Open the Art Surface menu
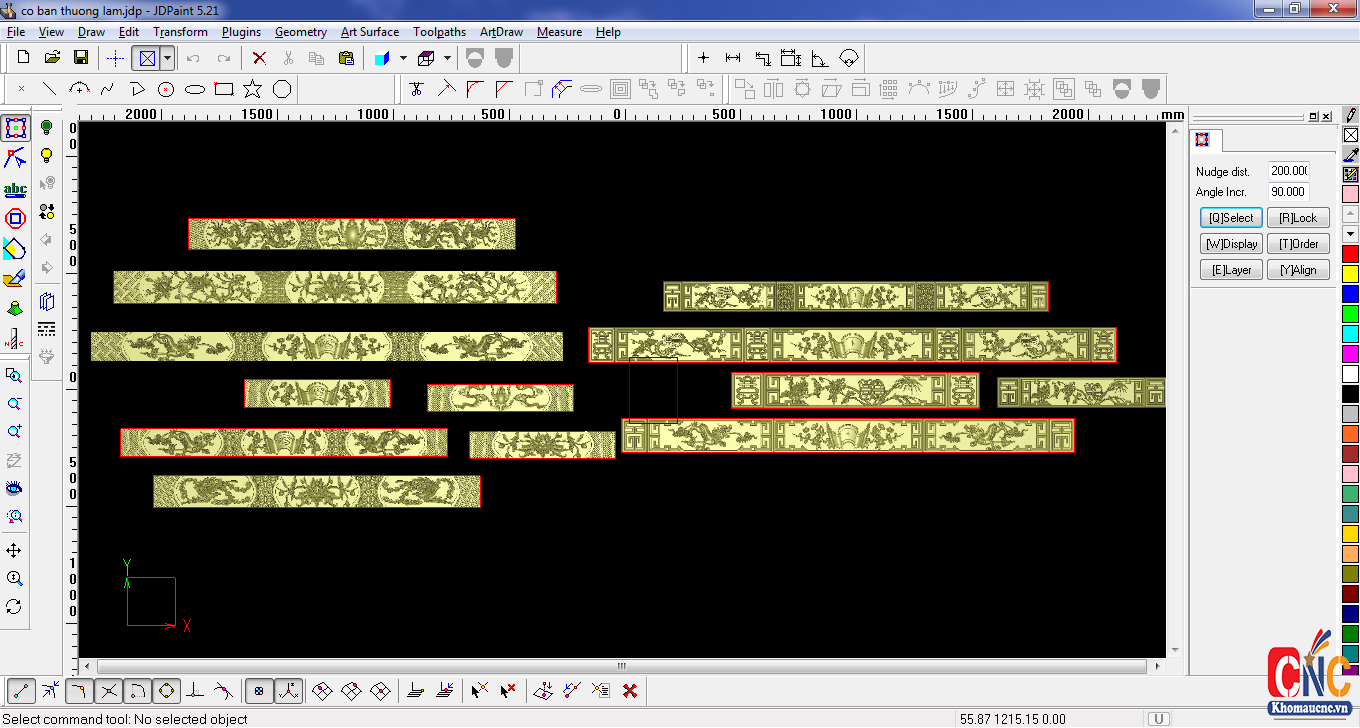The width and height of the screenshot is (1360, 728). (369, 32)
